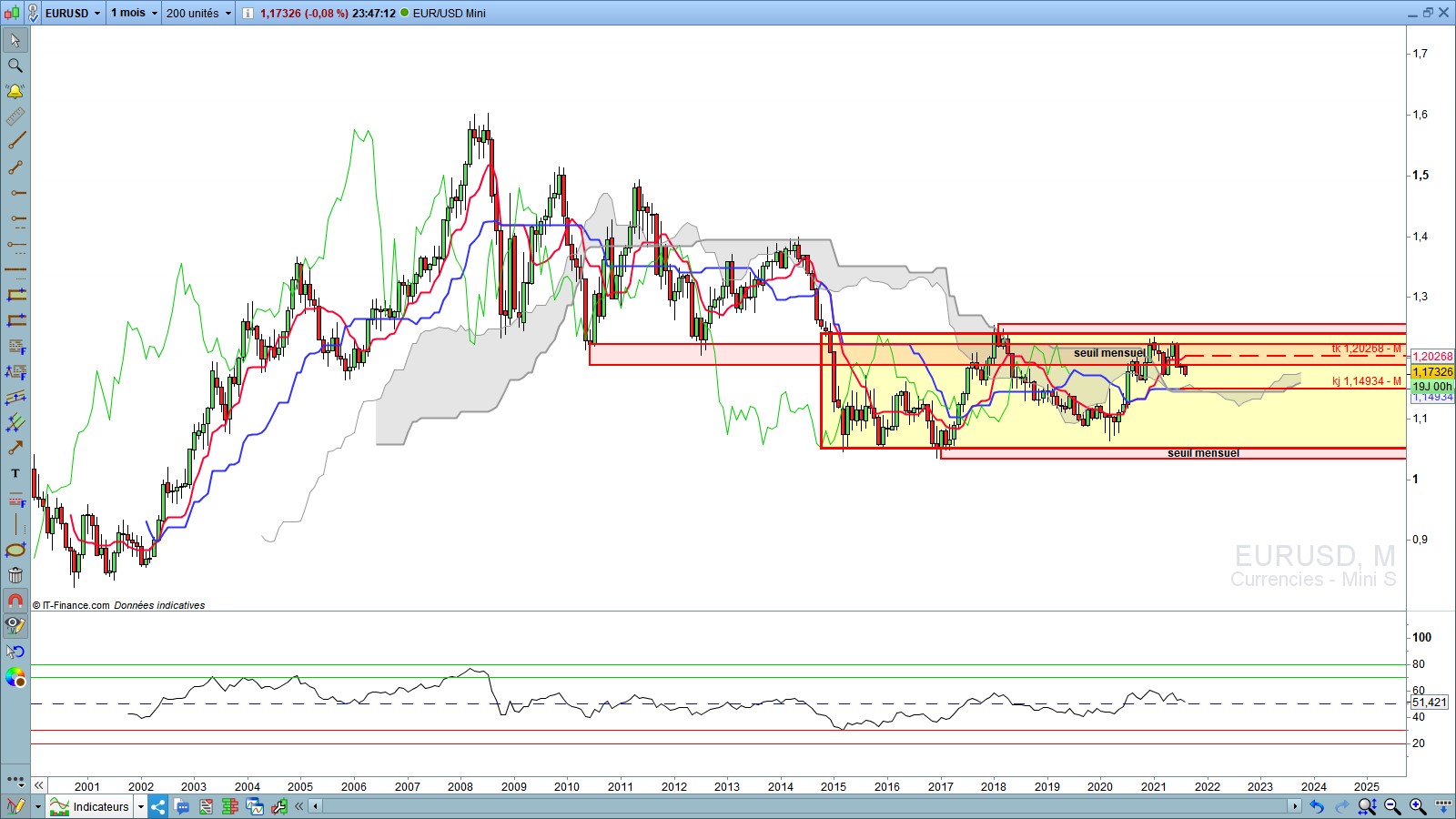Select the kj 1,14934 - M label
The image size is (1456, 819).
point(1367,382)
